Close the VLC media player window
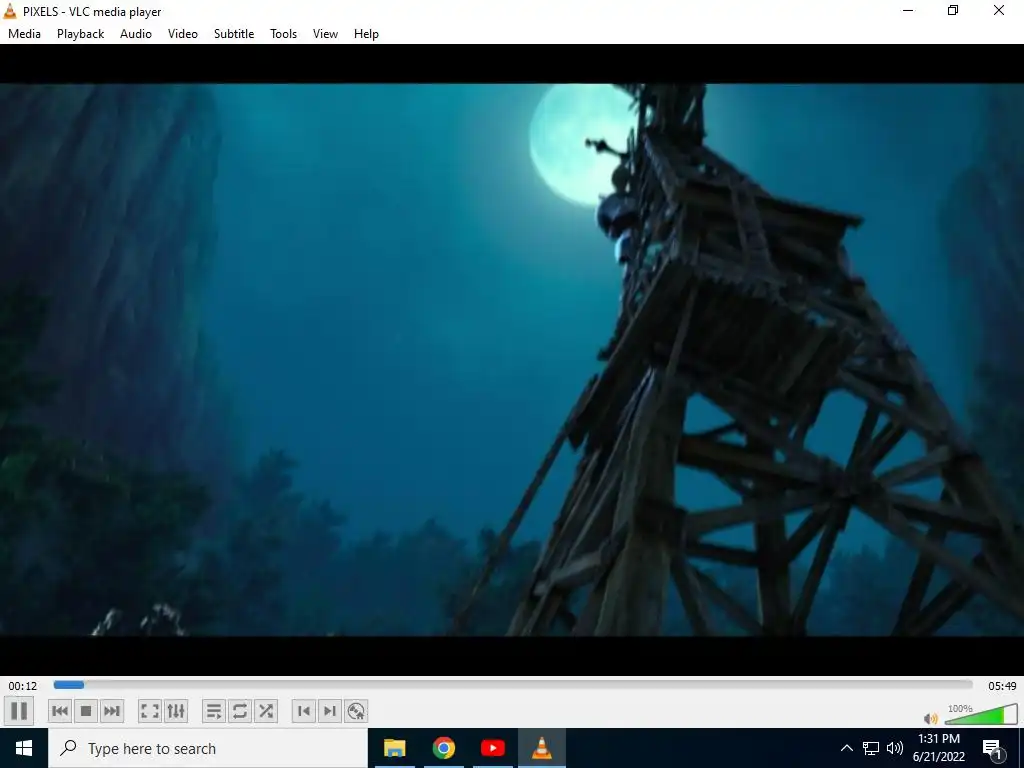 [999, 10]
